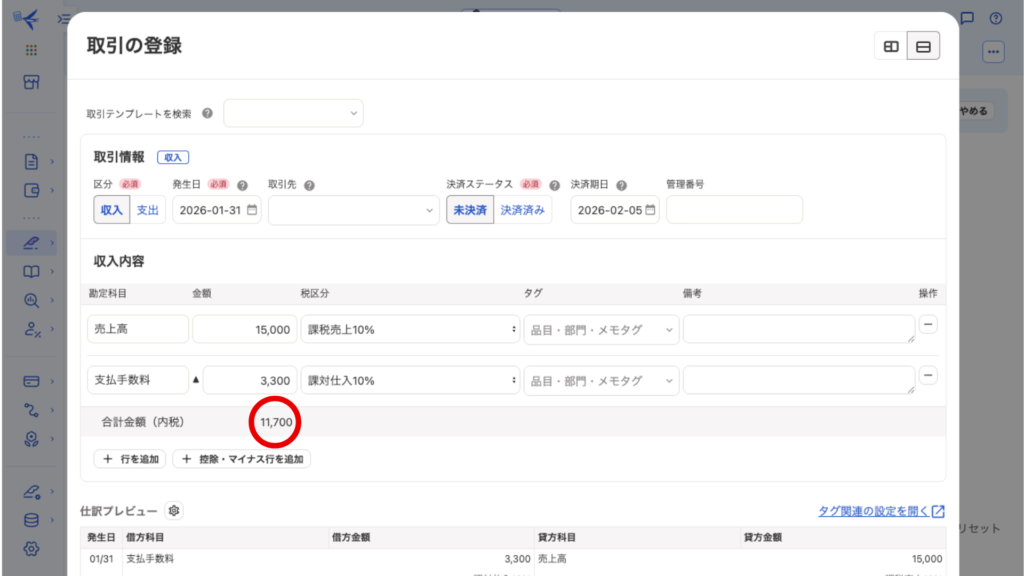
Task: Set payment status to 決済済み
Action: tap(523, 210)
